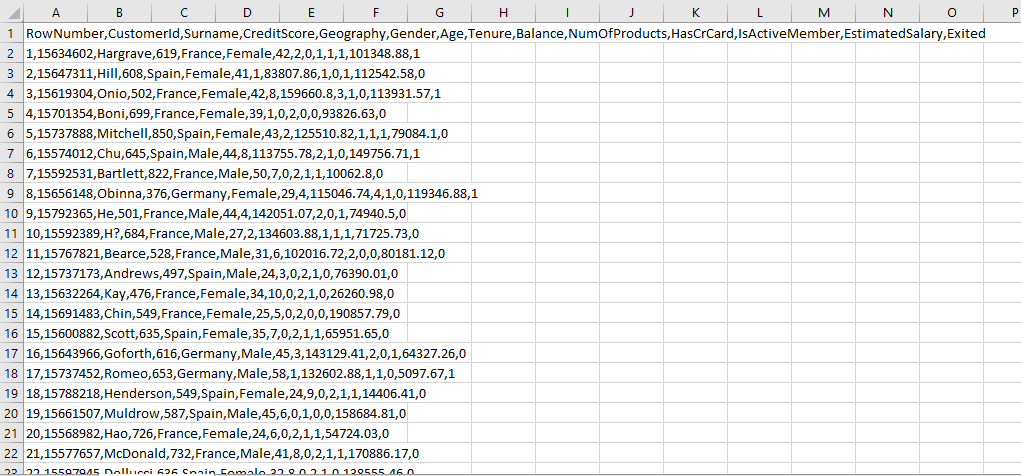This screenshot has height=476, width=1021.
Task: Select column G header
Action: pos(440,12)
